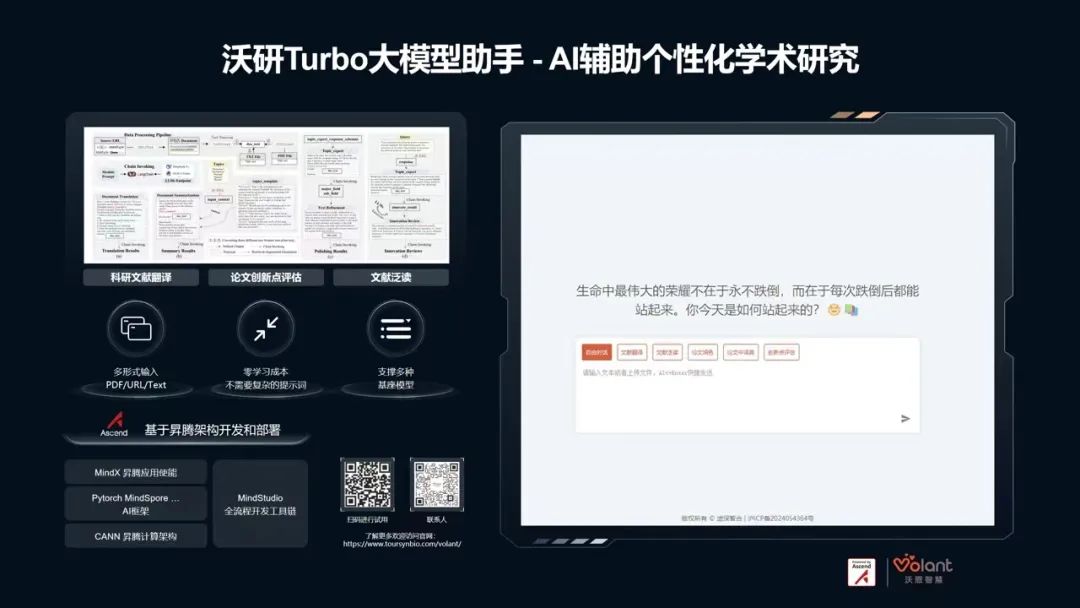Image resolution: width=1080 pixels, height=608 pixels.
Task: Choose the 创新点评估 tab in the chat box
Action: [781, 353]
